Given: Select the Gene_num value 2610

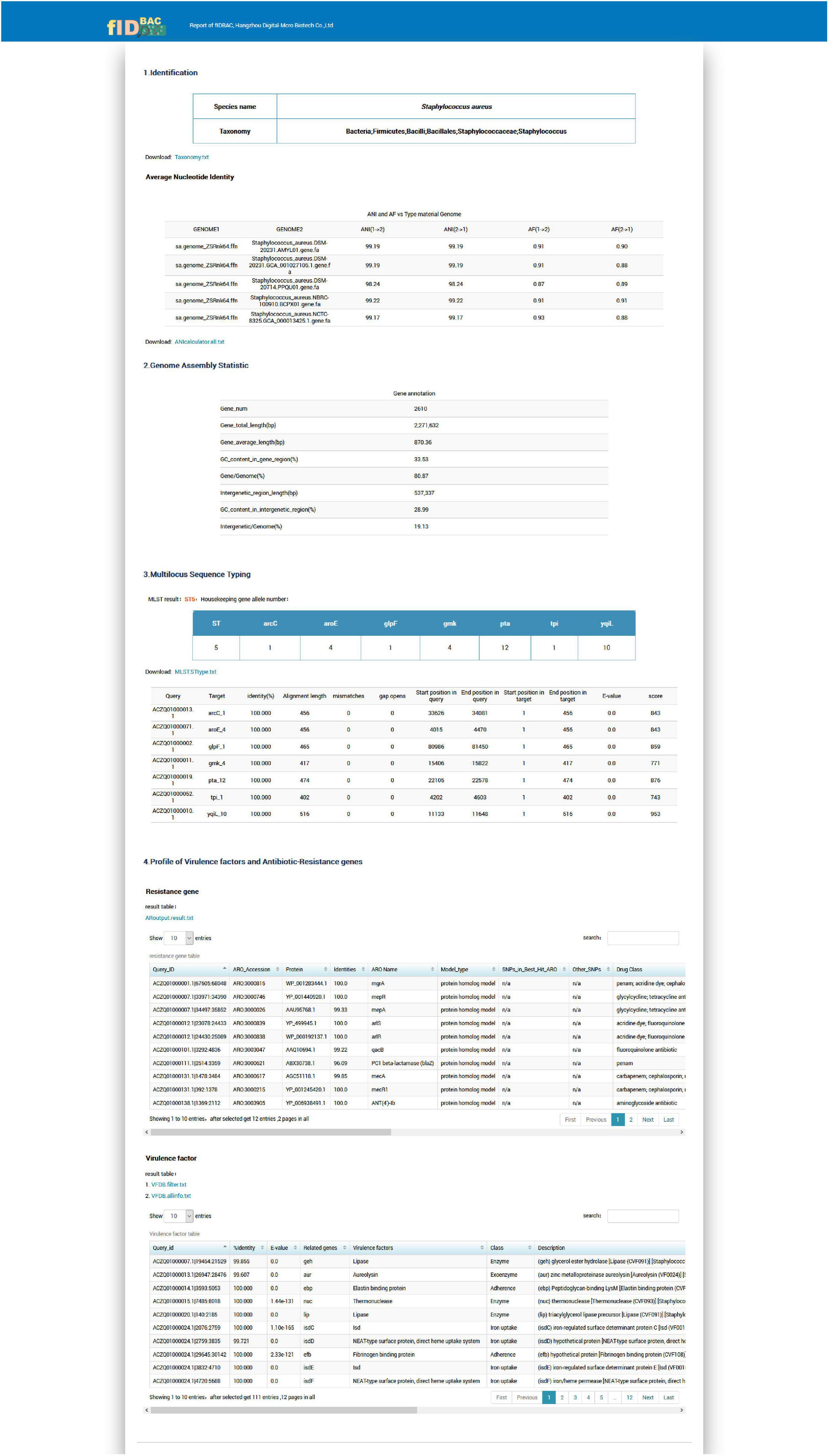Looking at the screenshot, I should [x=420, y=409].
